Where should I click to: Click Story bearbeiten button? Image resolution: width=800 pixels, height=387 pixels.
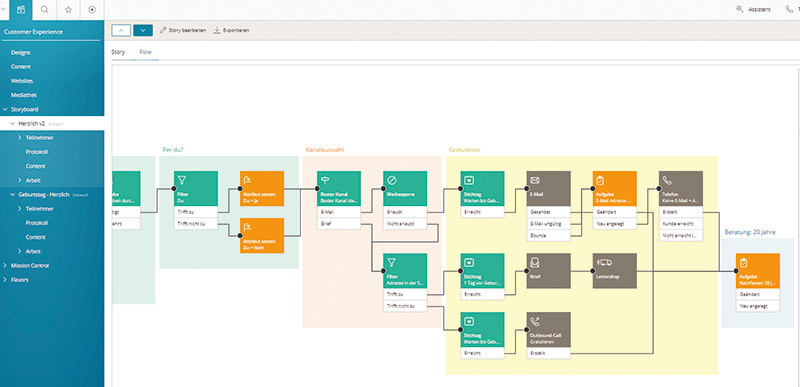click(183, 31)
